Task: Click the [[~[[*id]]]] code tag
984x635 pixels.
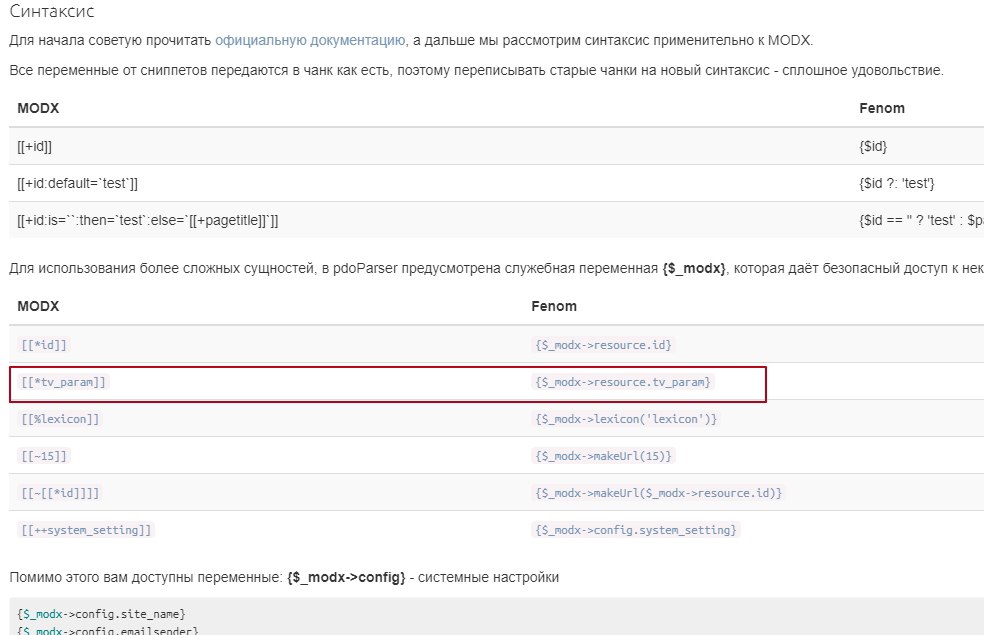Action: coord(60,493)
